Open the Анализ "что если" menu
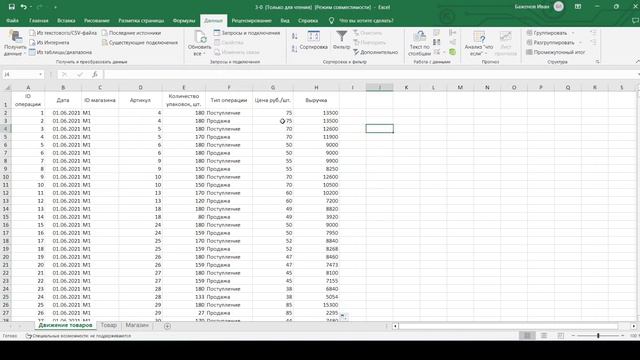This screenshot has width=640, height=360. (479, 43)
